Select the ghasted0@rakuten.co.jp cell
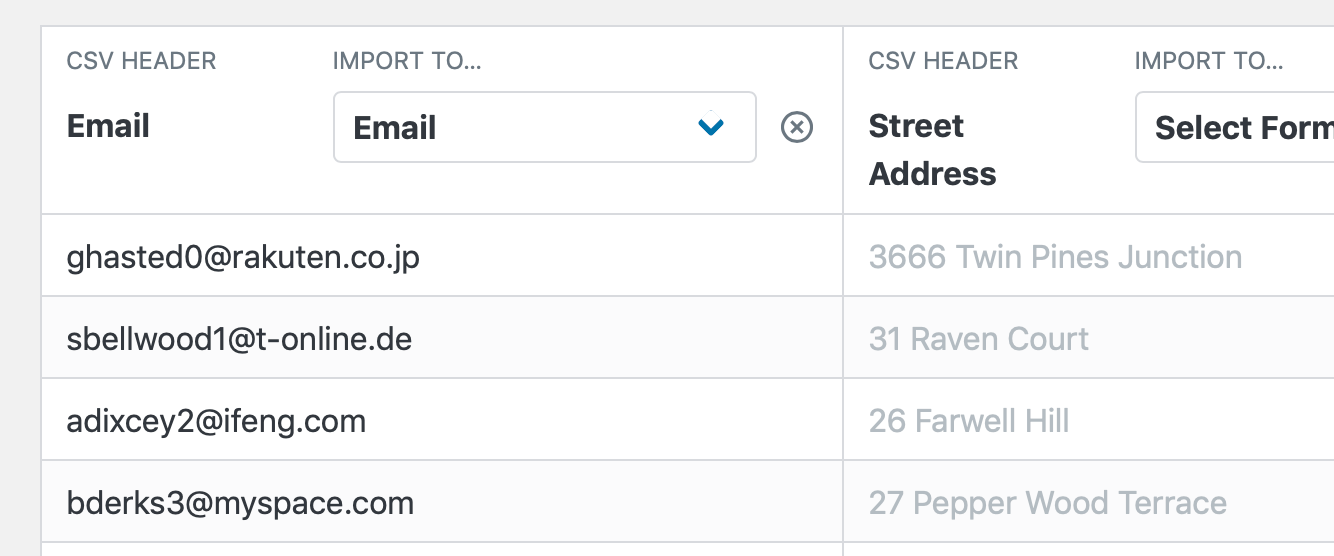Image resolution: width=1334 pixels, height=556 pixels. [x=442, y=256]
